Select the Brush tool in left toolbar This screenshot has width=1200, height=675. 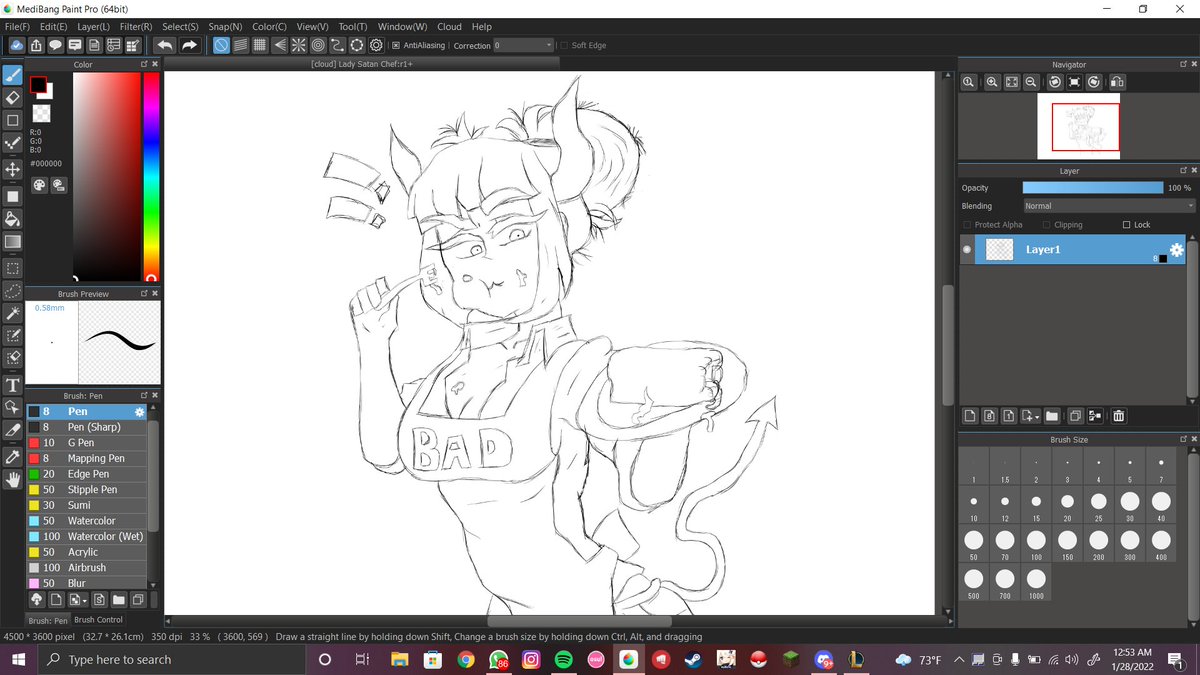[x=13, y=75]
